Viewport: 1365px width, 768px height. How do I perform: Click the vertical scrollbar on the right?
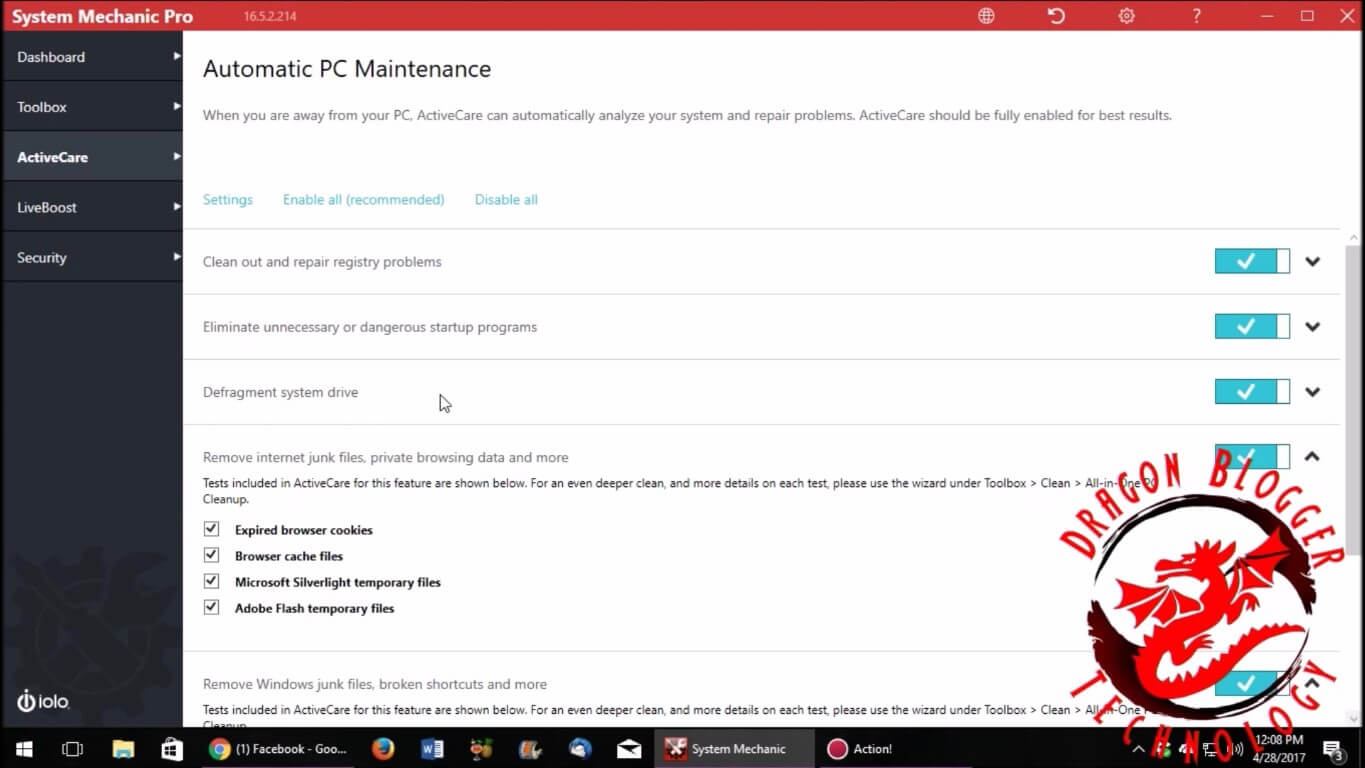pyautogui.click(x=1354, y=400)
